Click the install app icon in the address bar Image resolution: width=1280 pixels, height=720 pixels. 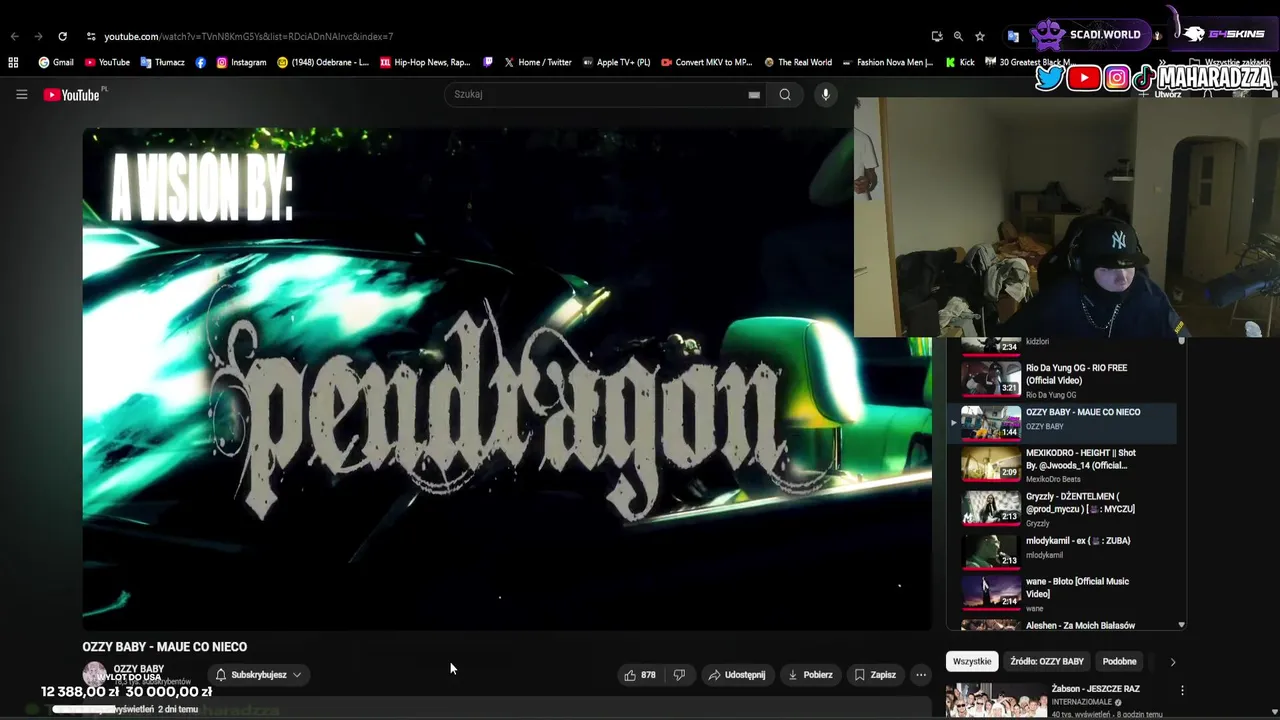[937, 36]
